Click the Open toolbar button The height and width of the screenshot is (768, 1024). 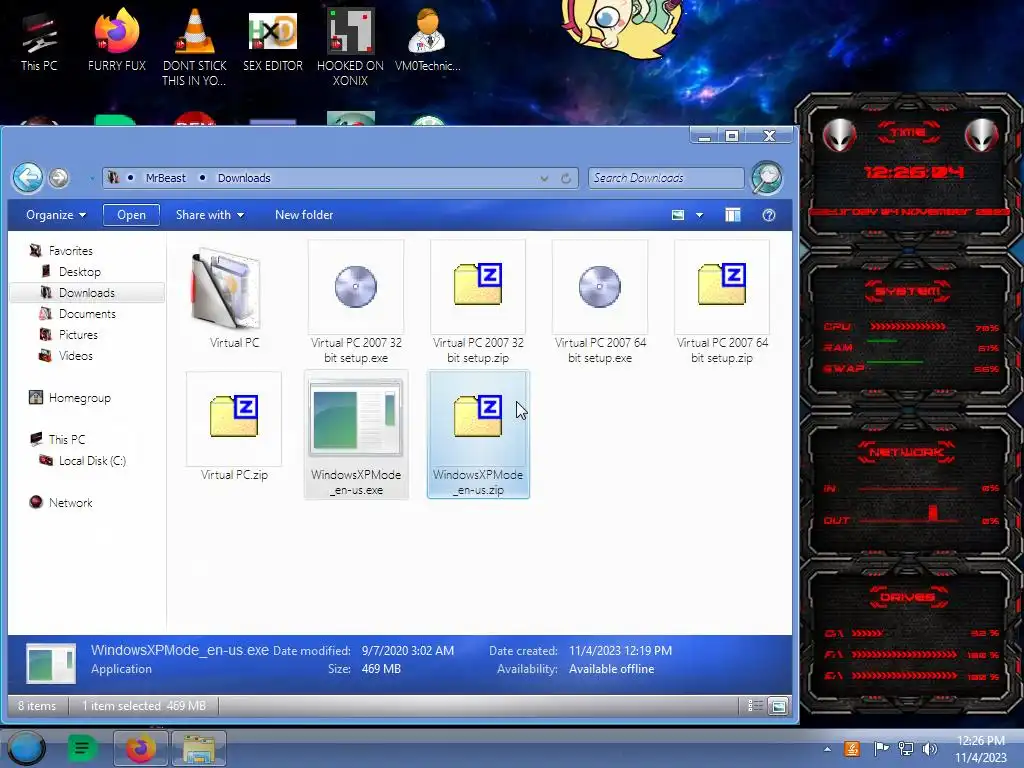pyautogui.click(x=131, y=215)
